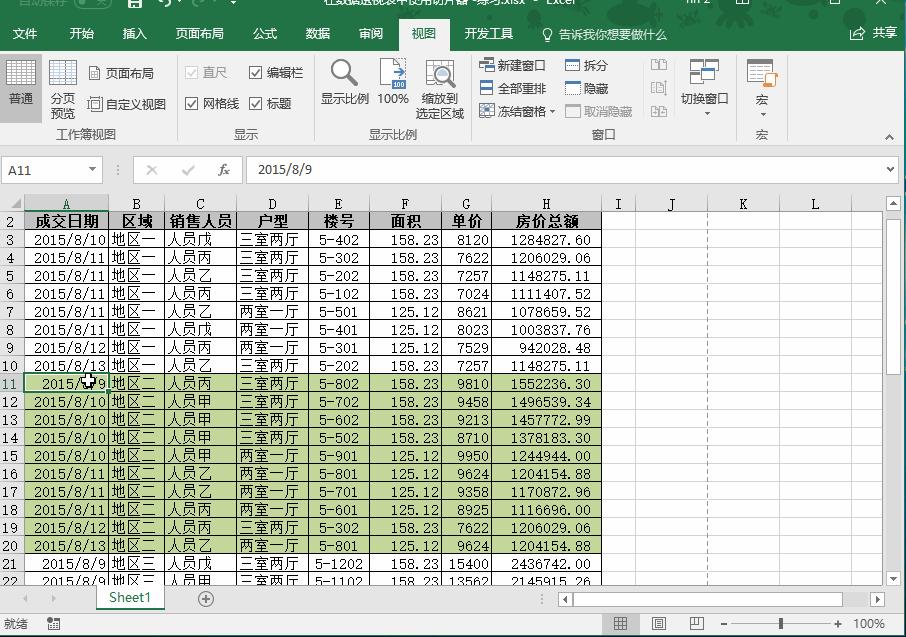Click the Zoom (显示比例) magnifier icon

coord(343,80)
